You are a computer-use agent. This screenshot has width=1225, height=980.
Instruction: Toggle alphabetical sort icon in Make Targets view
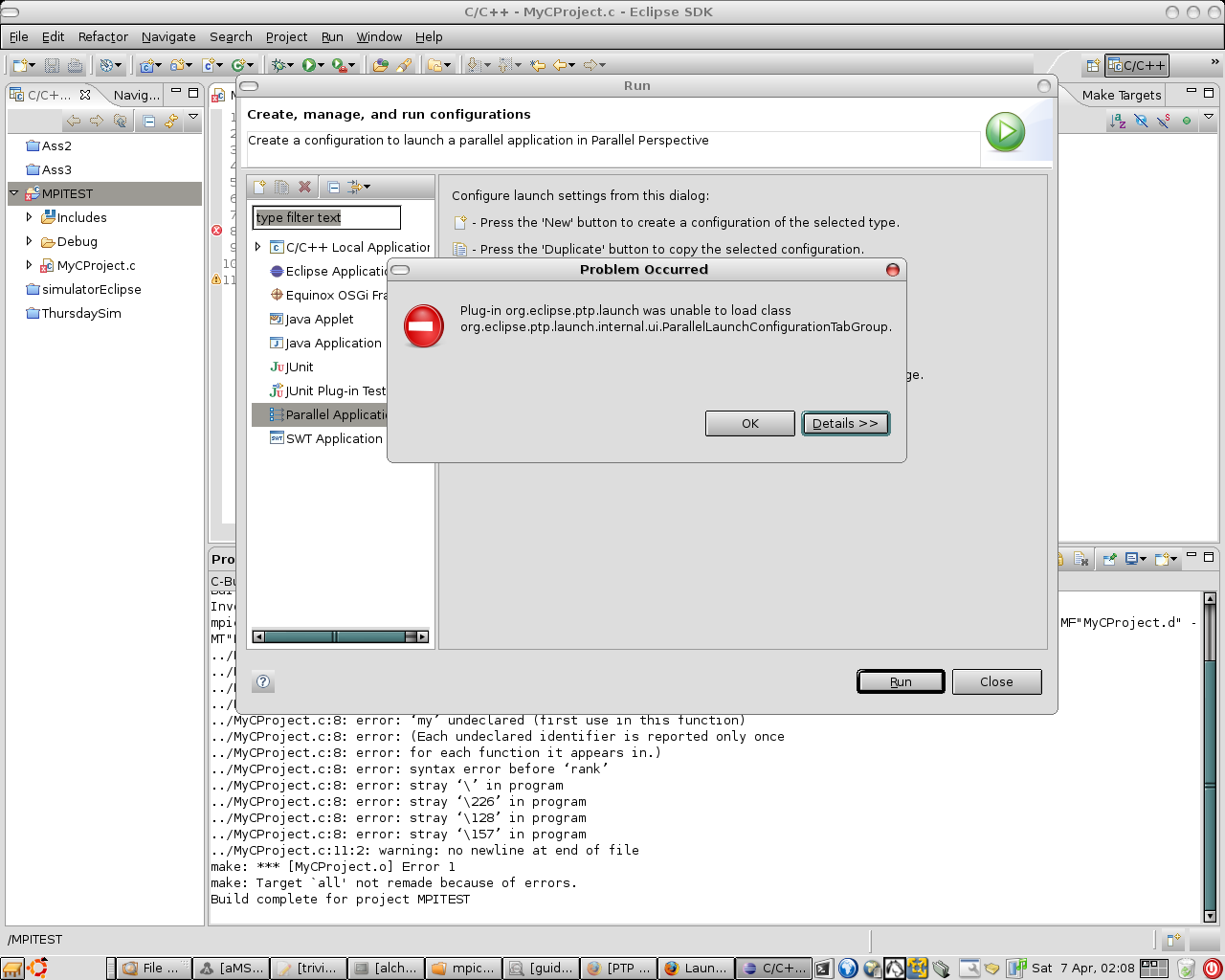pos(1118,121)
